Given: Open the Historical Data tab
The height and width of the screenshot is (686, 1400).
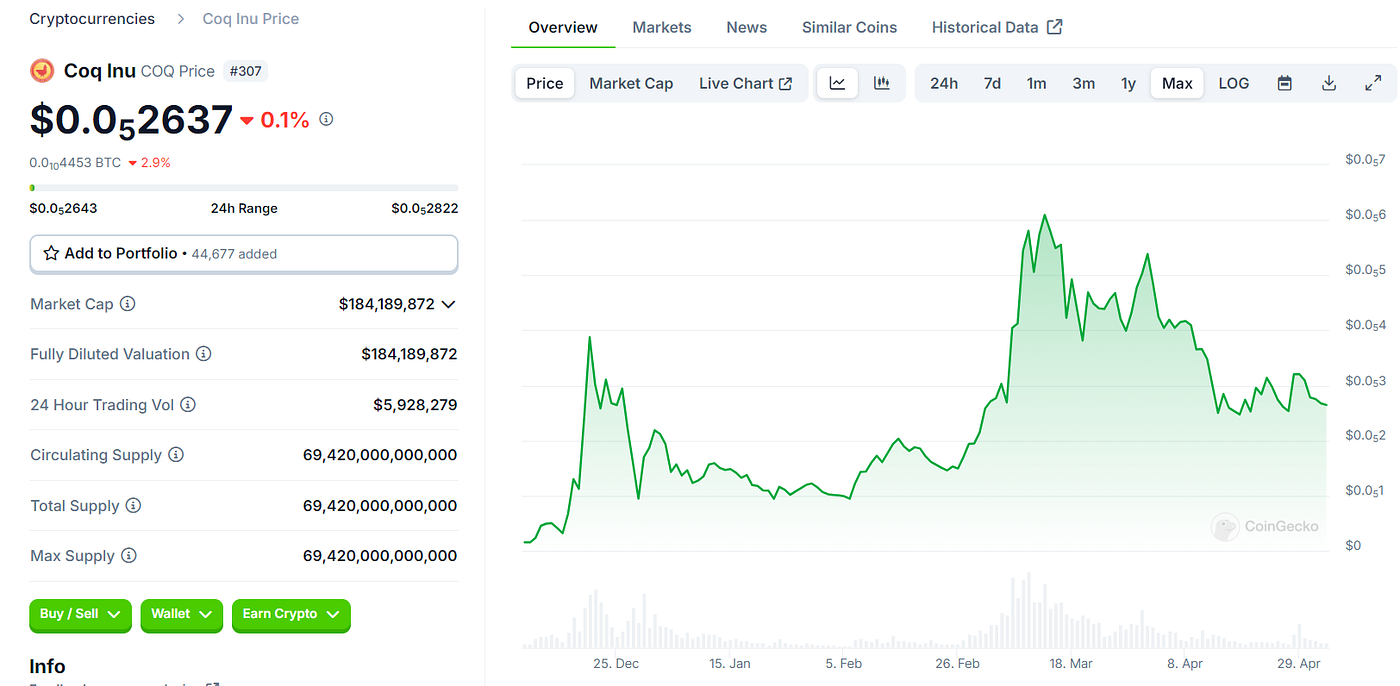Looking at the screenshot, I should [997, 27].
